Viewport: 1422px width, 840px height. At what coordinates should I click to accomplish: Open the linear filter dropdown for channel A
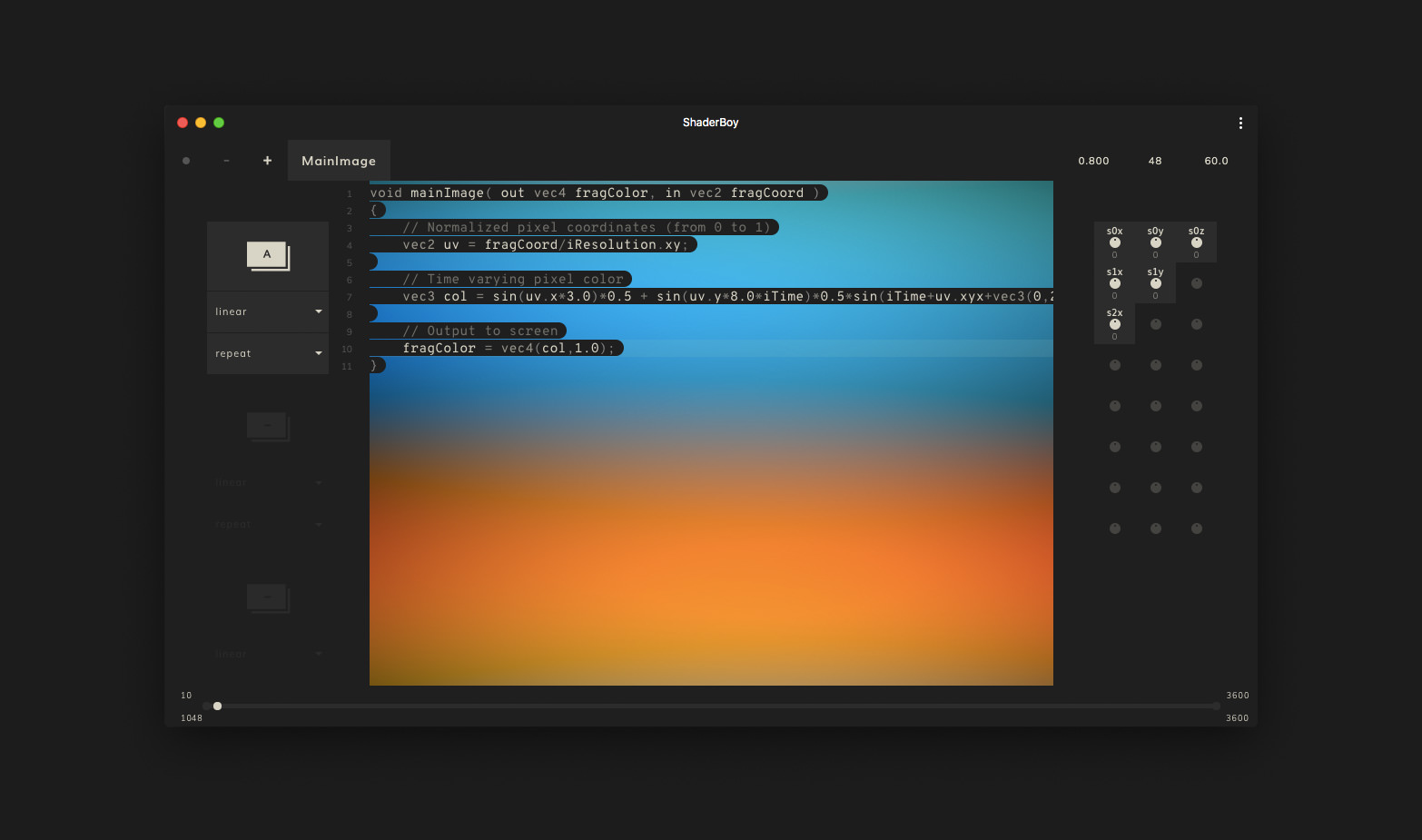click(268, 311)
